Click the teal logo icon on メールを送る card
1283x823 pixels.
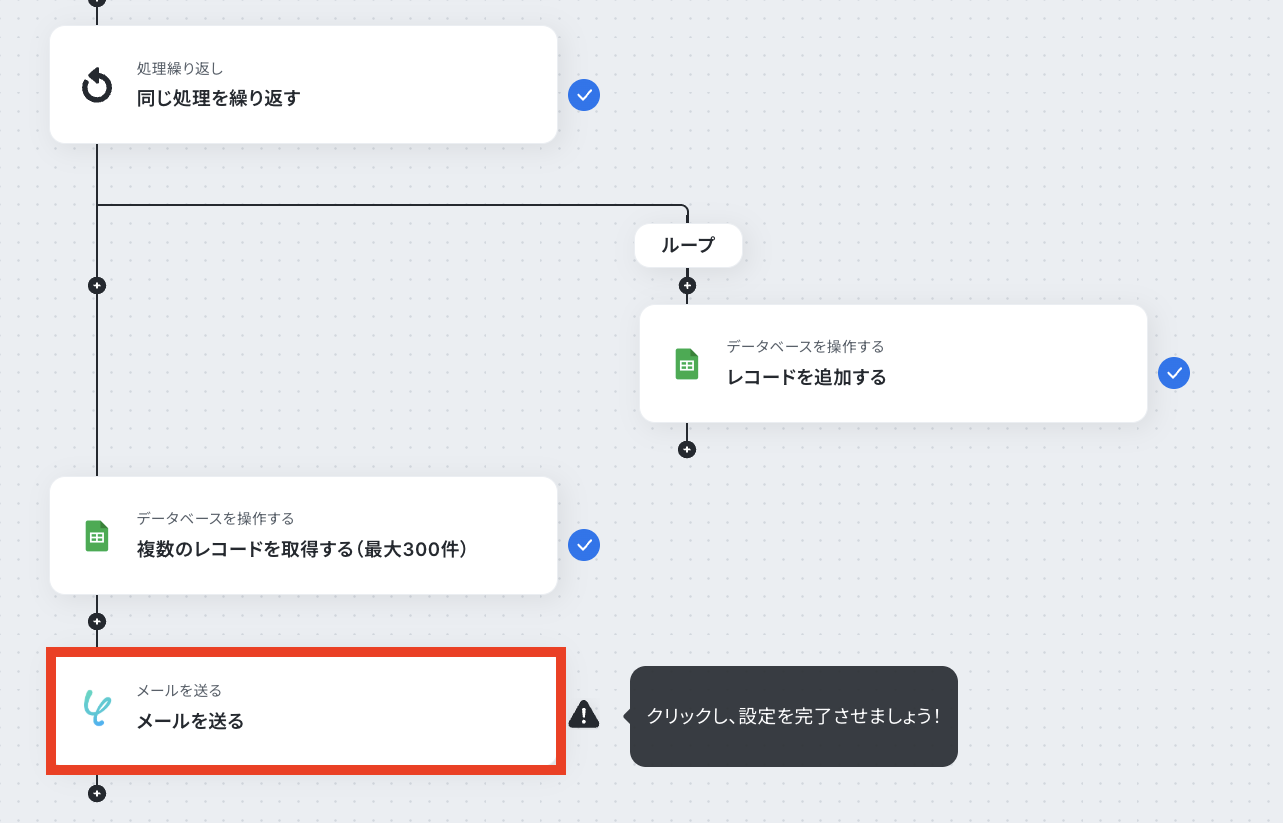coord(97,708)
